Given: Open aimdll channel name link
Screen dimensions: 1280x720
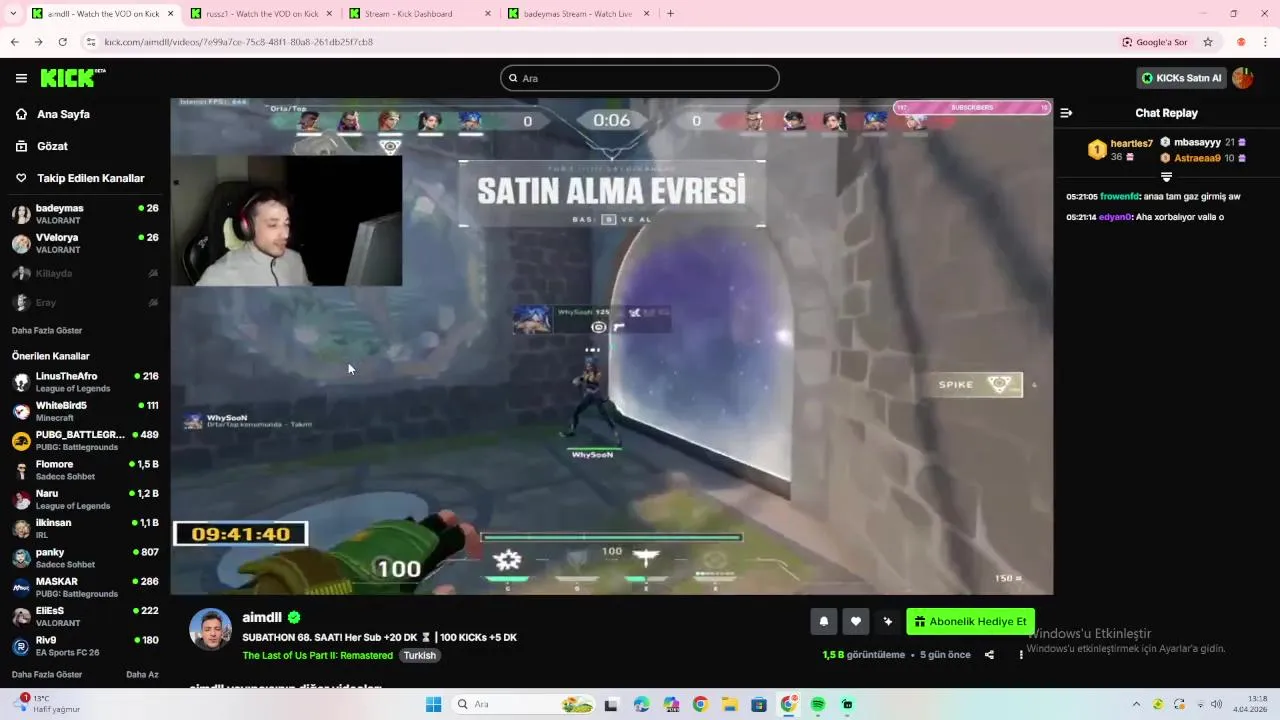Looking at the screenshot, I should (x=263, y=618).
